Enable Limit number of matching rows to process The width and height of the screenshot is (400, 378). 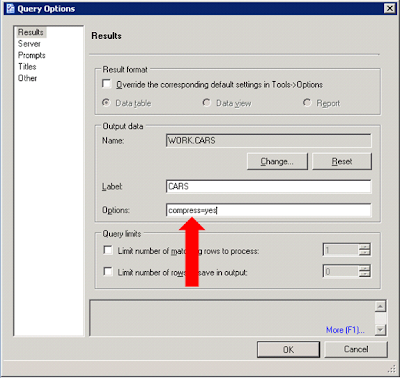(x=108, y=250)
